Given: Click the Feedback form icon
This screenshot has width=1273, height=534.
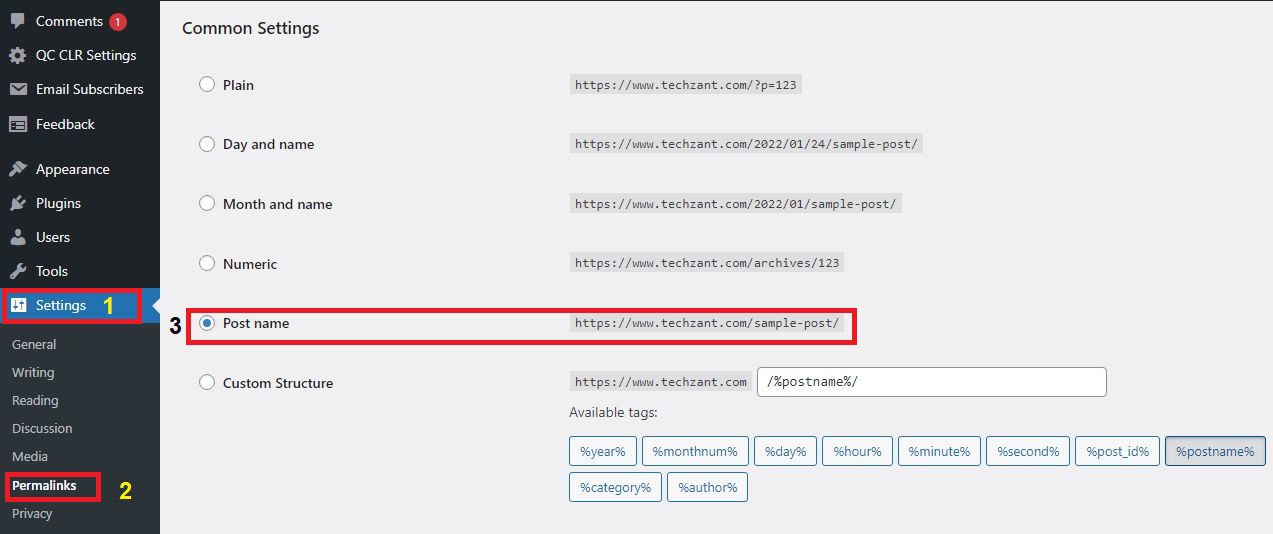Looking at the screenshot, I should tap(18, 124).
